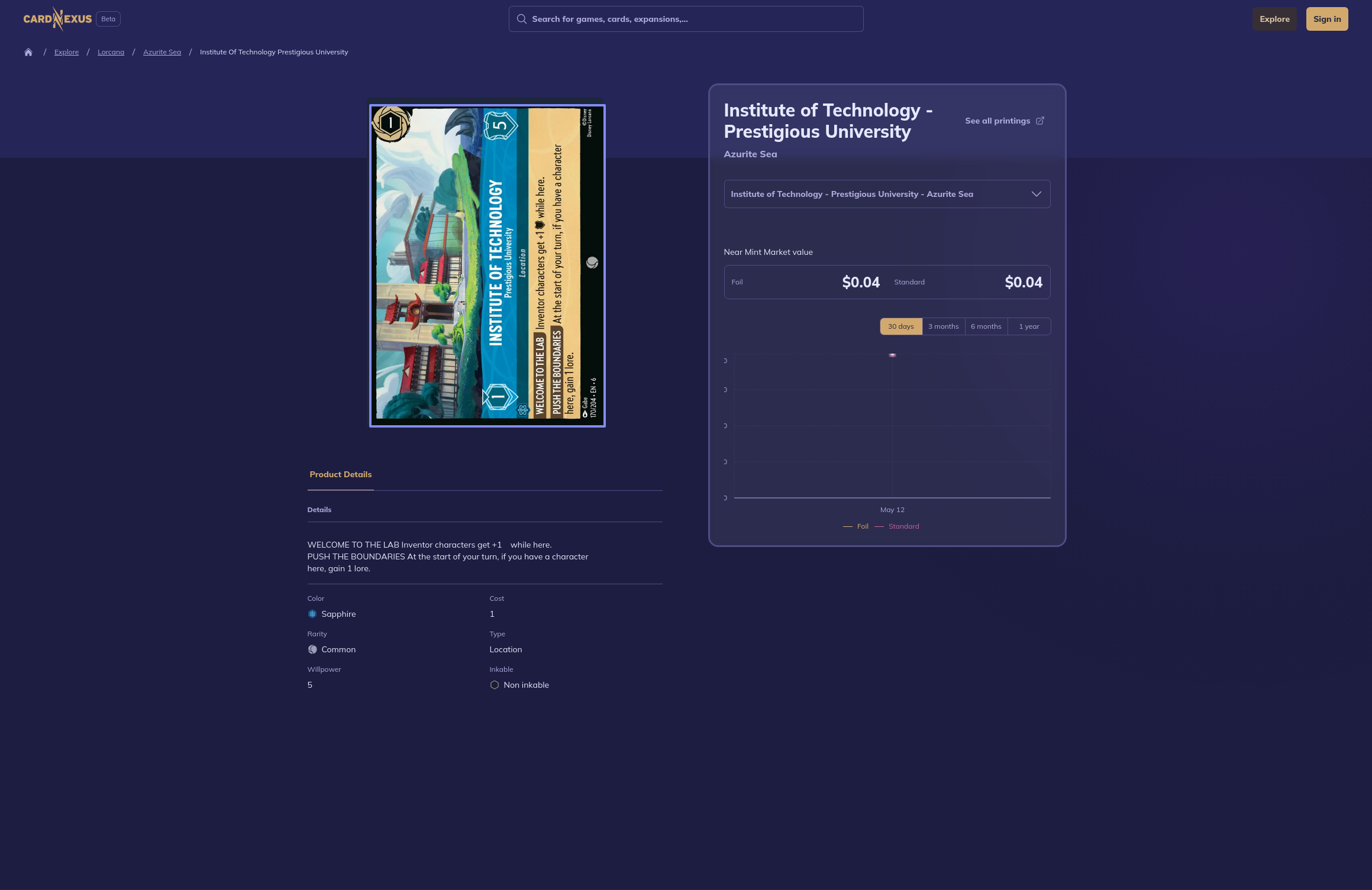Click the home icon in breadcrumb
Viewport: 1372px width, 890px height.
(28, 52)
